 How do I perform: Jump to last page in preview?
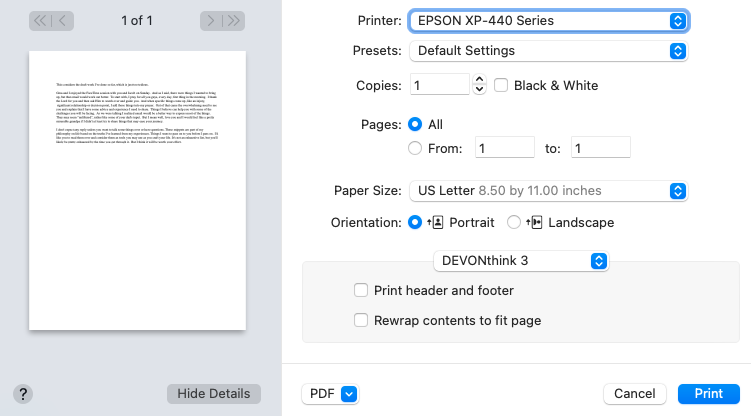235,20
